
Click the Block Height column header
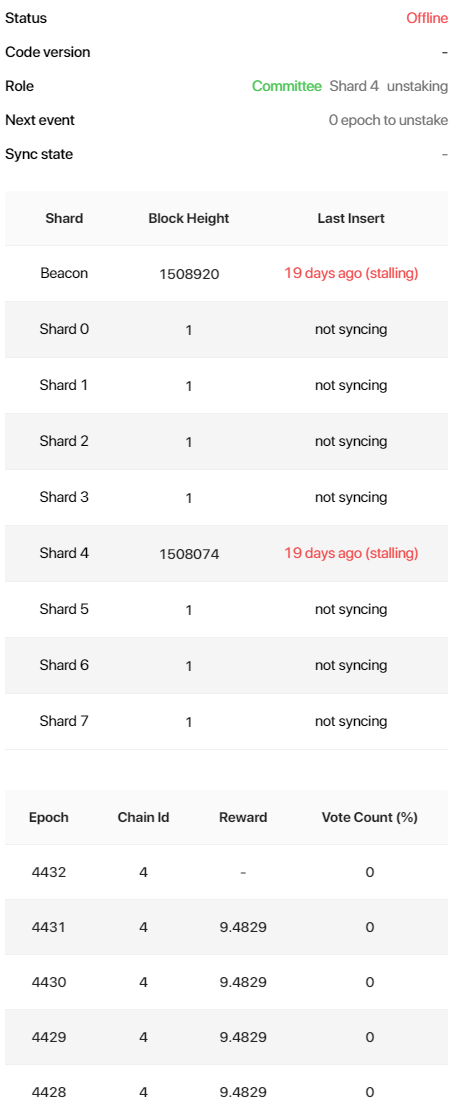click(x=188, y=218)
